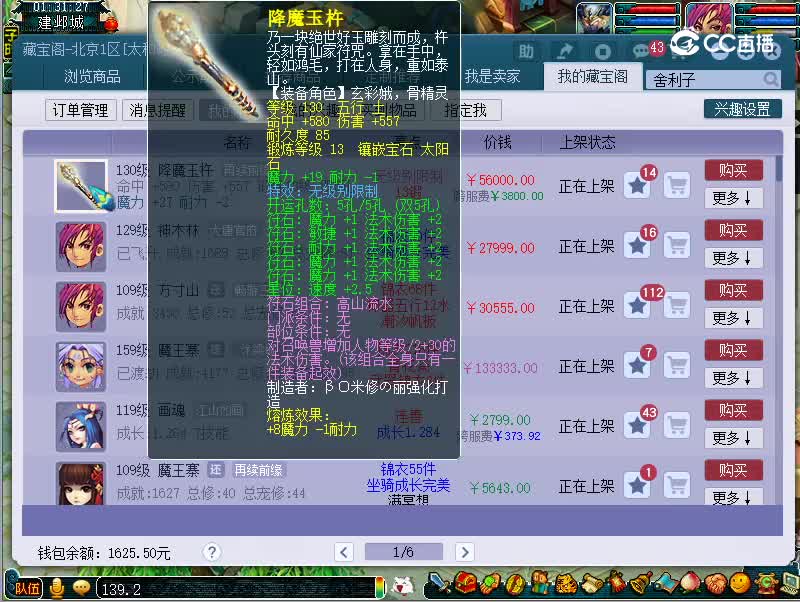Open 订单管理 sub-tab

click(x=81, y=110)
